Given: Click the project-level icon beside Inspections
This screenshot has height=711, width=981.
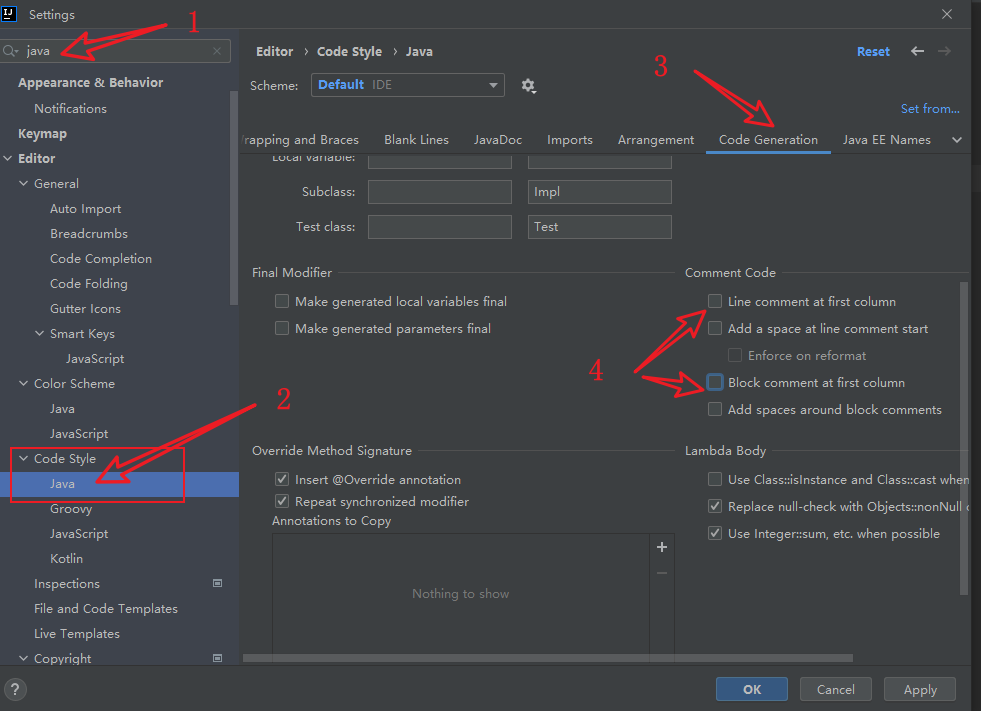Looking at the screenshot, I should click(x=218, y=583).
